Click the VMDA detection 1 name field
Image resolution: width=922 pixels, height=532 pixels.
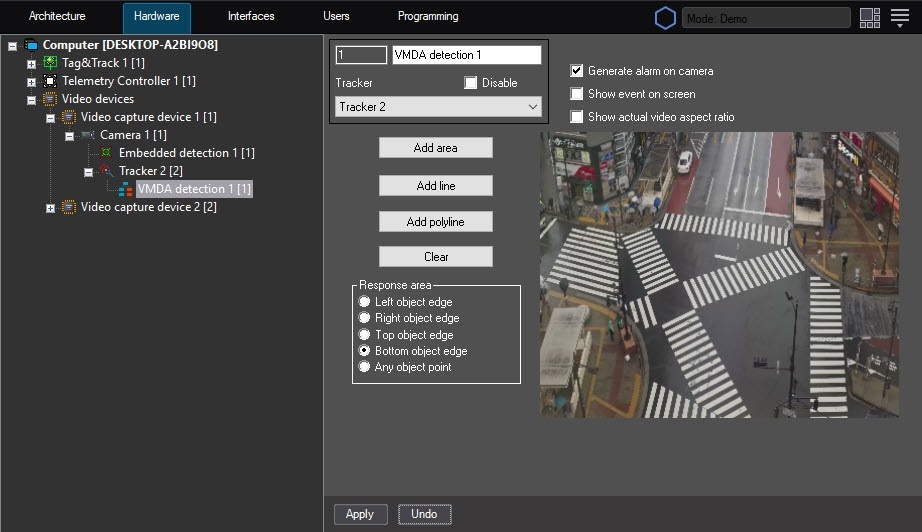(467, 55)
